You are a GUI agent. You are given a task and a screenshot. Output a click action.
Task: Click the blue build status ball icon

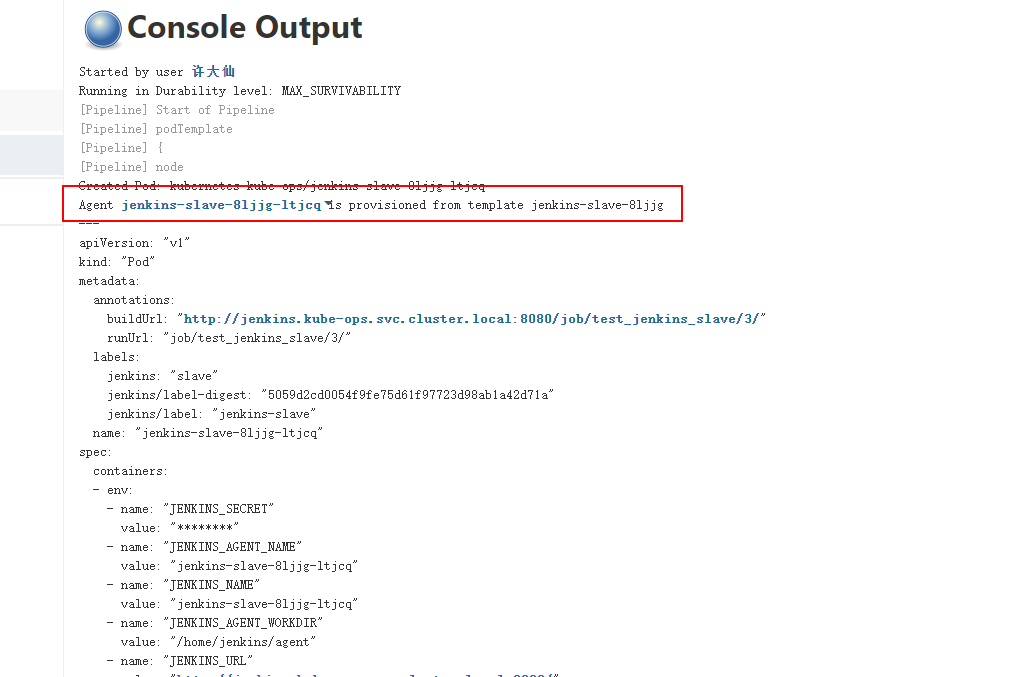point(103,30)
